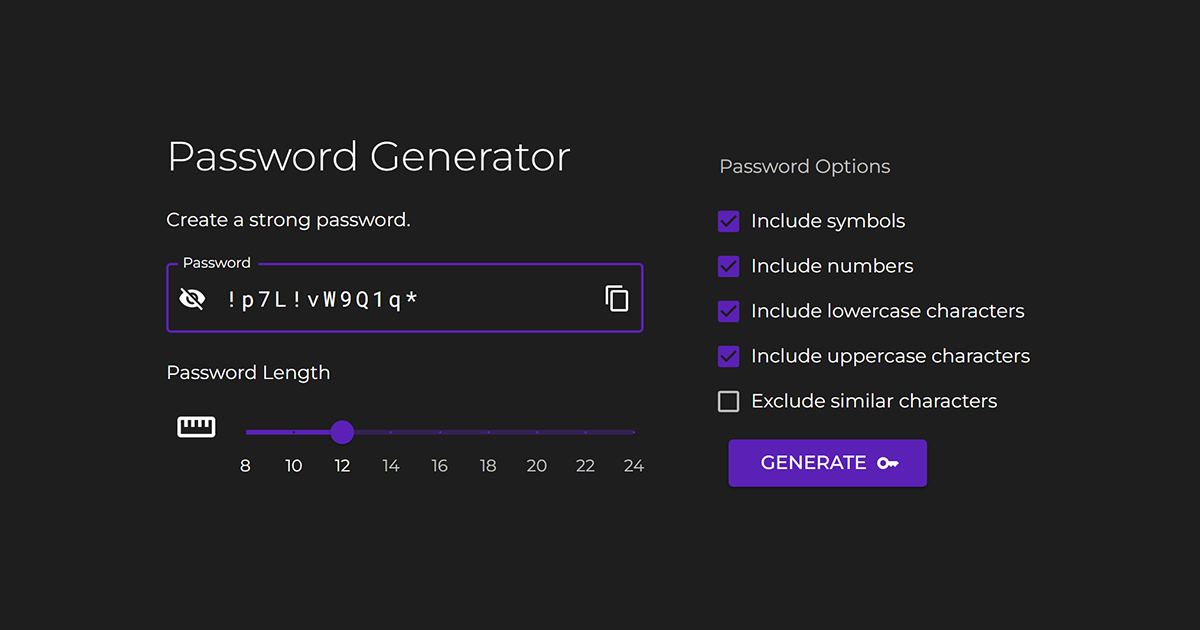This screenshot has width=1200, height=630.
Task: Toggle password visibility eye icon
Action: (x=191, y=298)
